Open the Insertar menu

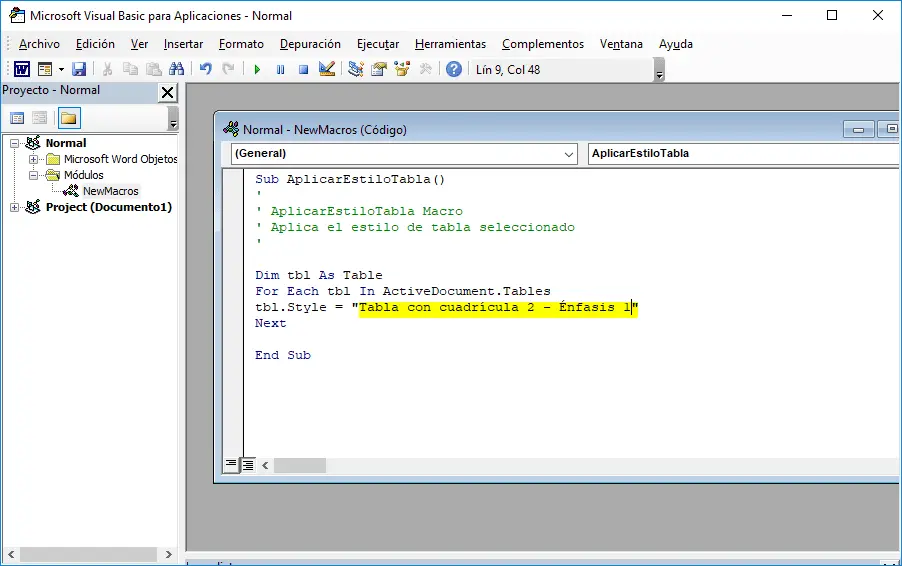(183, 44)
